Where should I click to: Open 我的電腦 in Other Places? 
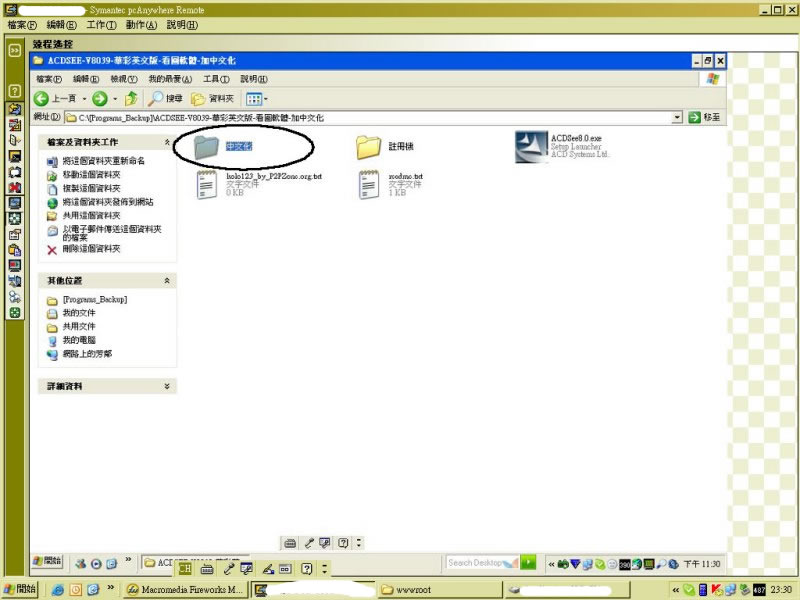point(79,340)
